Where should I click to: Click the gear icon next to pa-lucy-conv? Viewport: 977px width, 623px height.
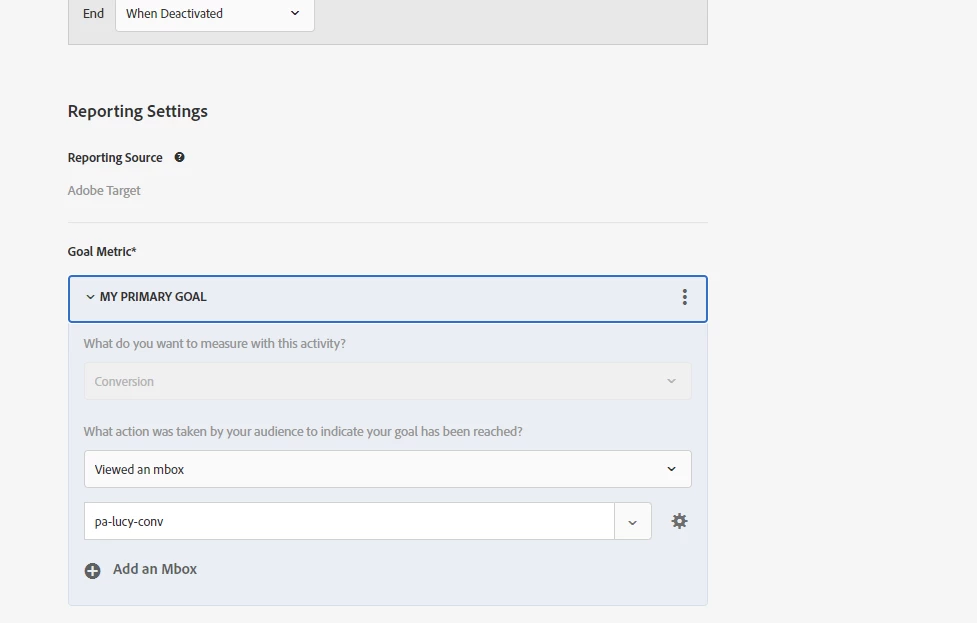tap(679, 521)
